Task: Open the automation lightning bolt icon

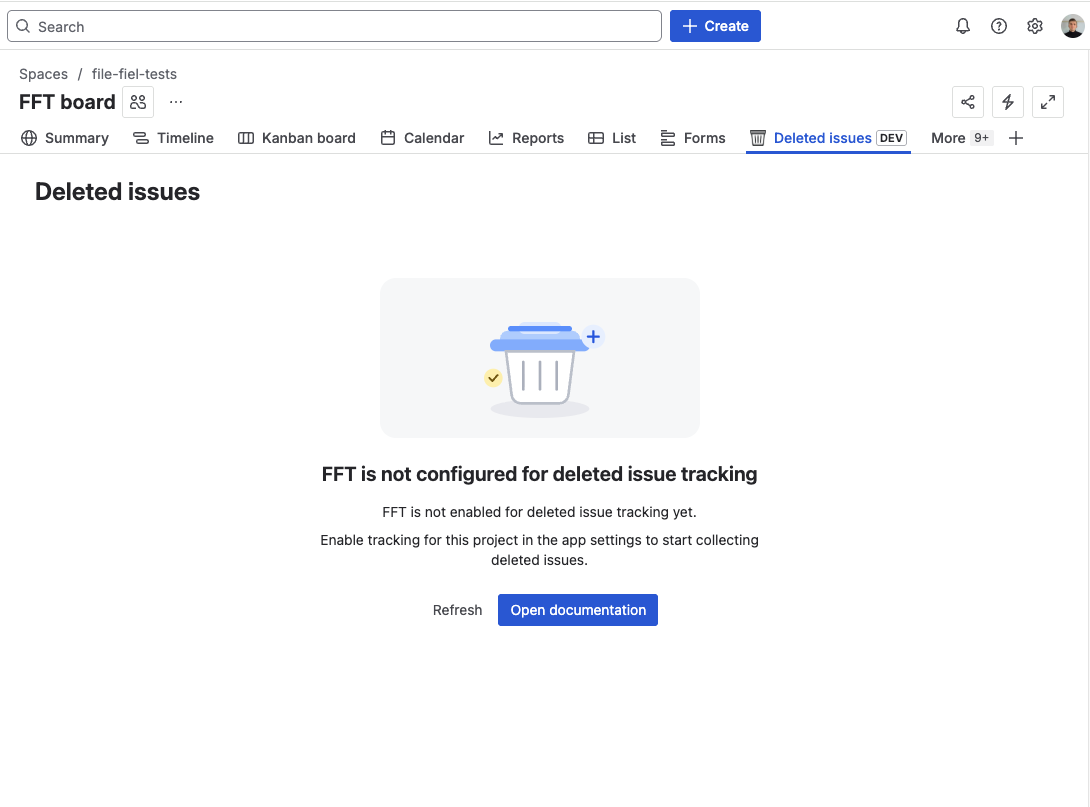Action: [1008, 102]
